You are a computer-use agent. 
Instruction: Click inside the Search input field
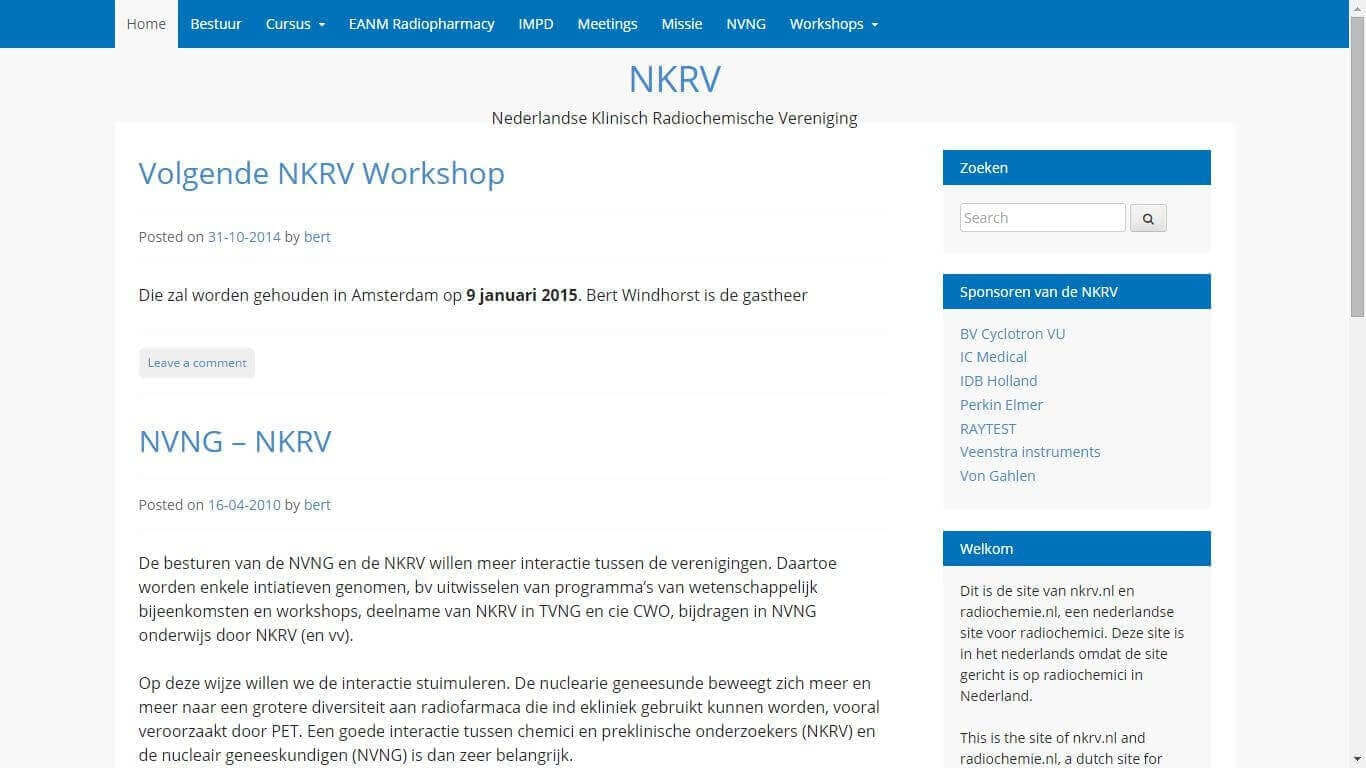point(1042,217)
